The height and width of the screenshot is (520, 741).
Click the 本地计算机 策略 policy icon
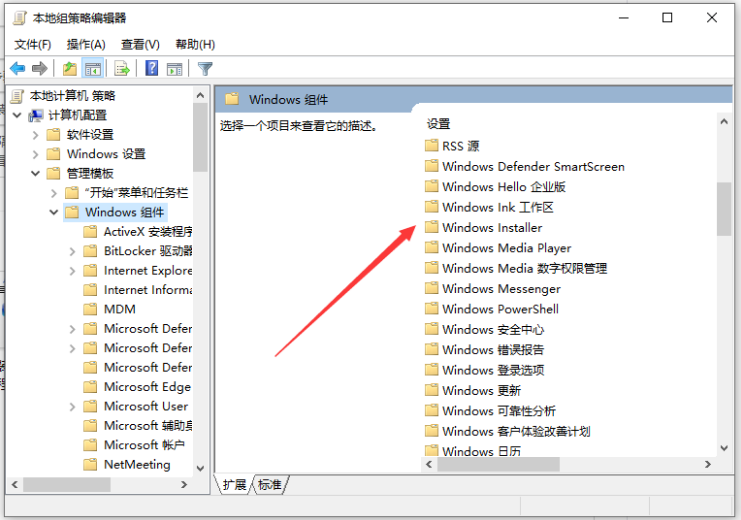pyautogui.click(x=17, y=96)
